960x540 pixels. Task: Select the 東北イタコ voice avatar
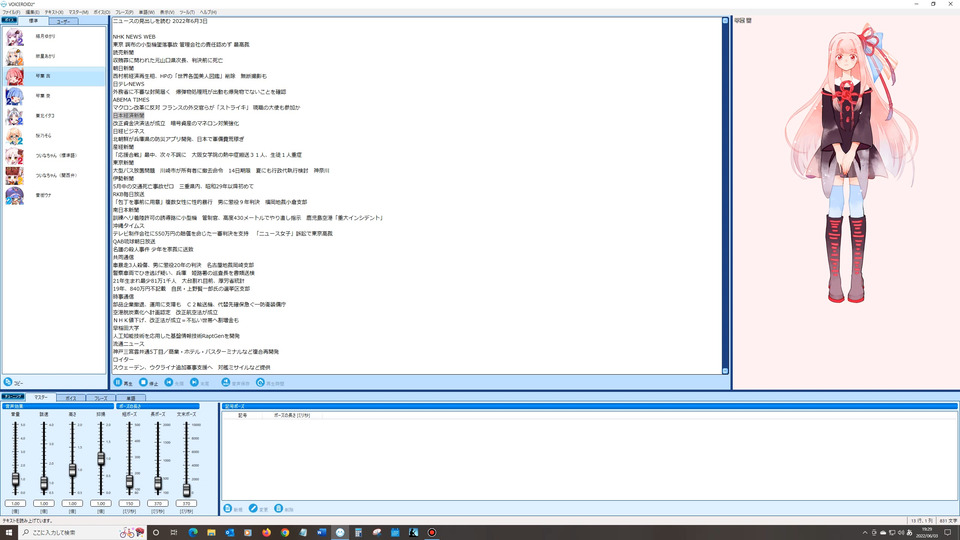(14, 116)
